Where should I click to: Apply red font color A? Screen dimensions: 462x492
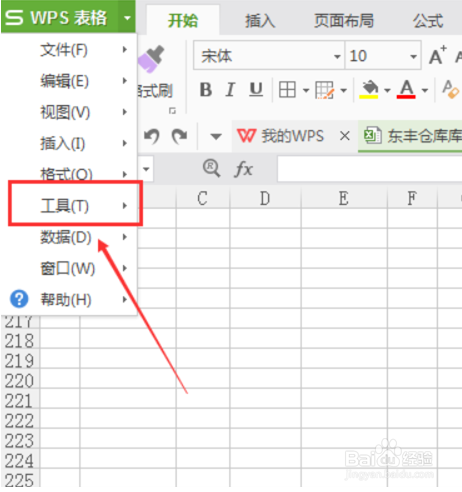pos(406,89)
